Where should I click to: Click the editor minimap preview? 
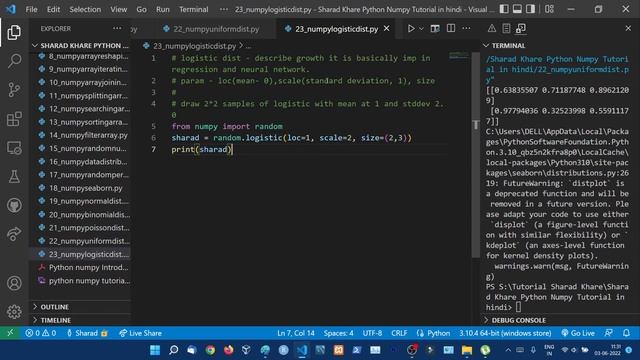[x=460, y=55]
